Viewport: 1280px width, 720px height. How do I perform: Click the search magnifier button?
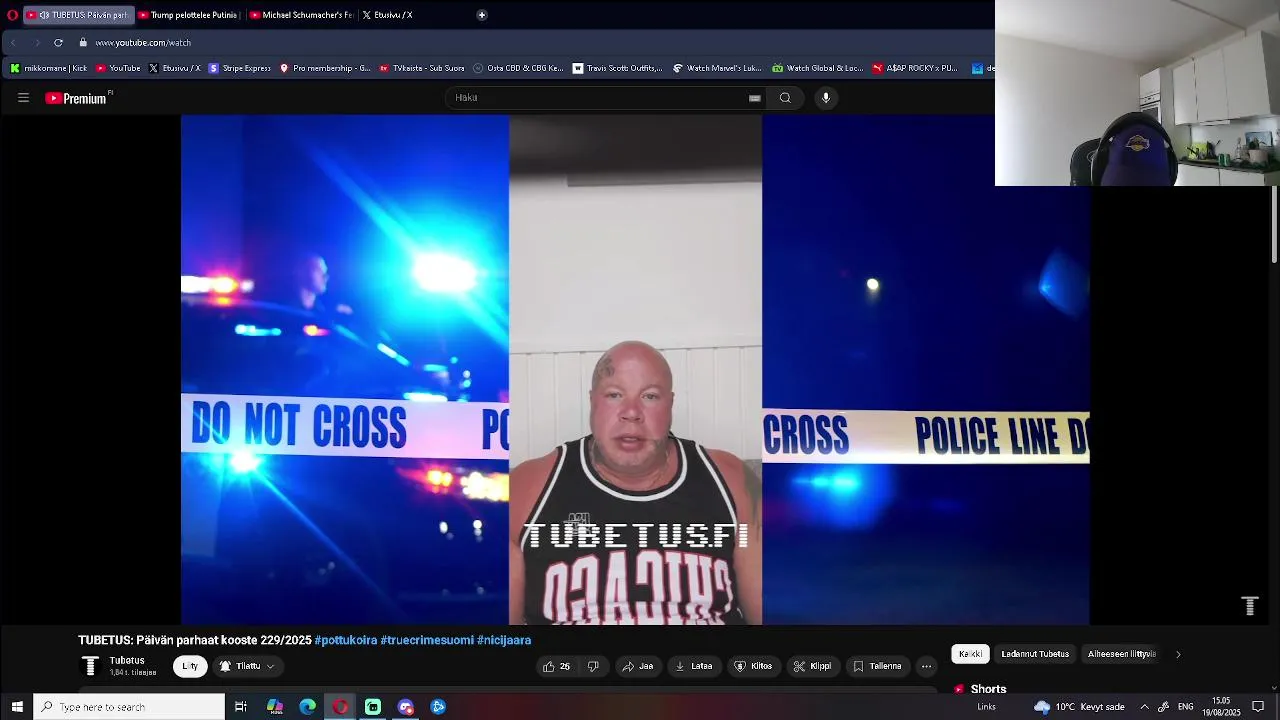[x=785, y=98]
